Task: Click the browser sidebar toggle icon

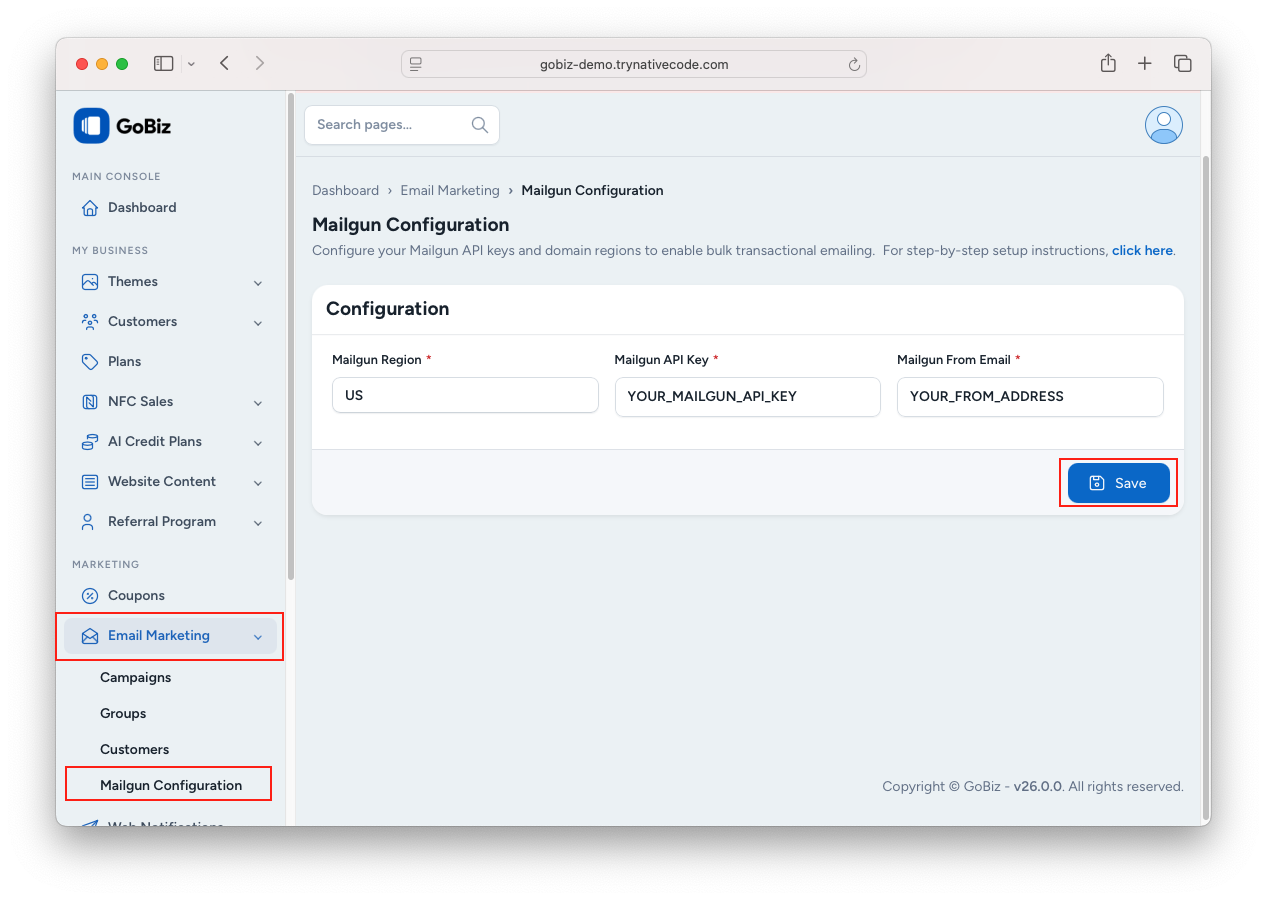Action: point(164,63)
